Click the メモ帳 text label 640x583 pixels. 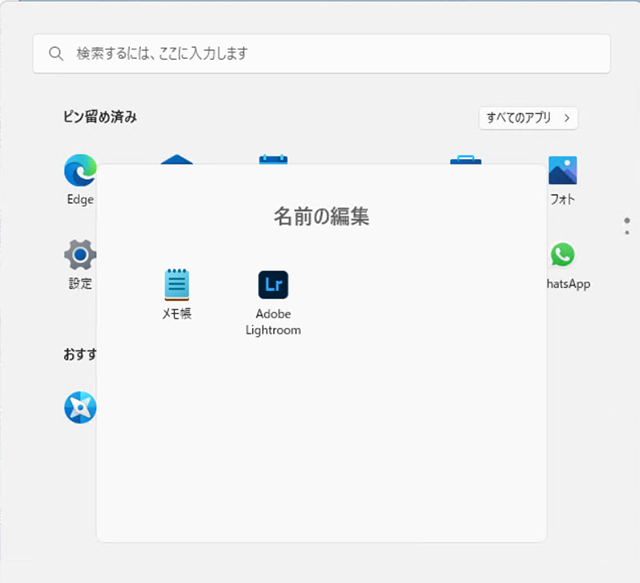[177, 314]
